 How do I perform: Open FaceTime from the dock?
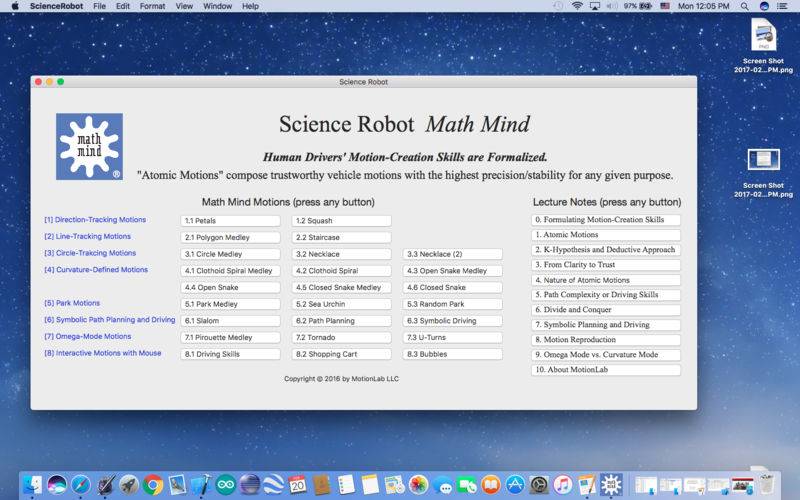coord(467,485)
